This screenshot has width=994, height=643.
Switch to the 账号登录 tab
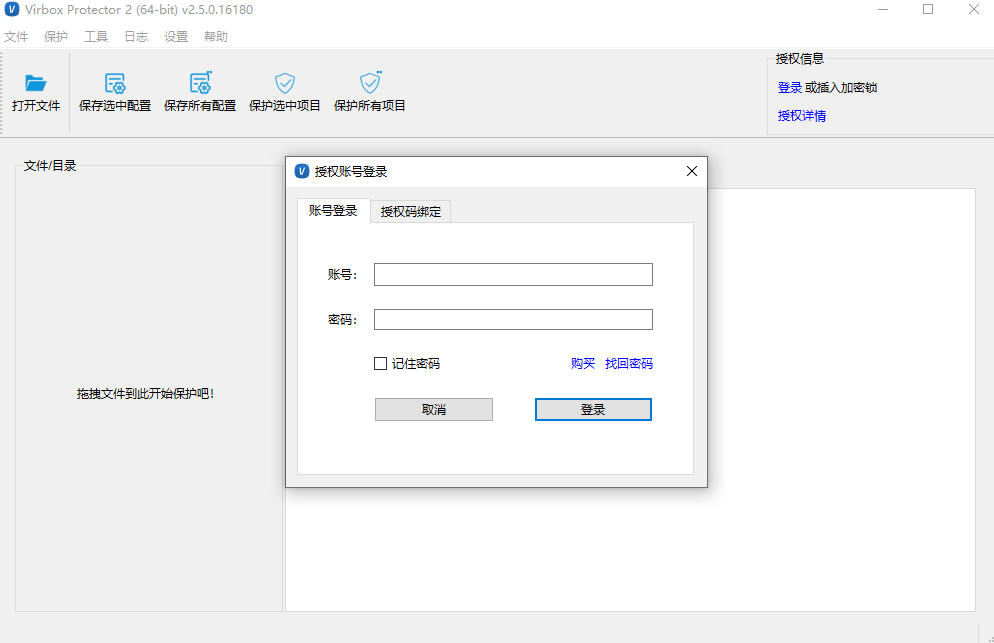[333, 211]
